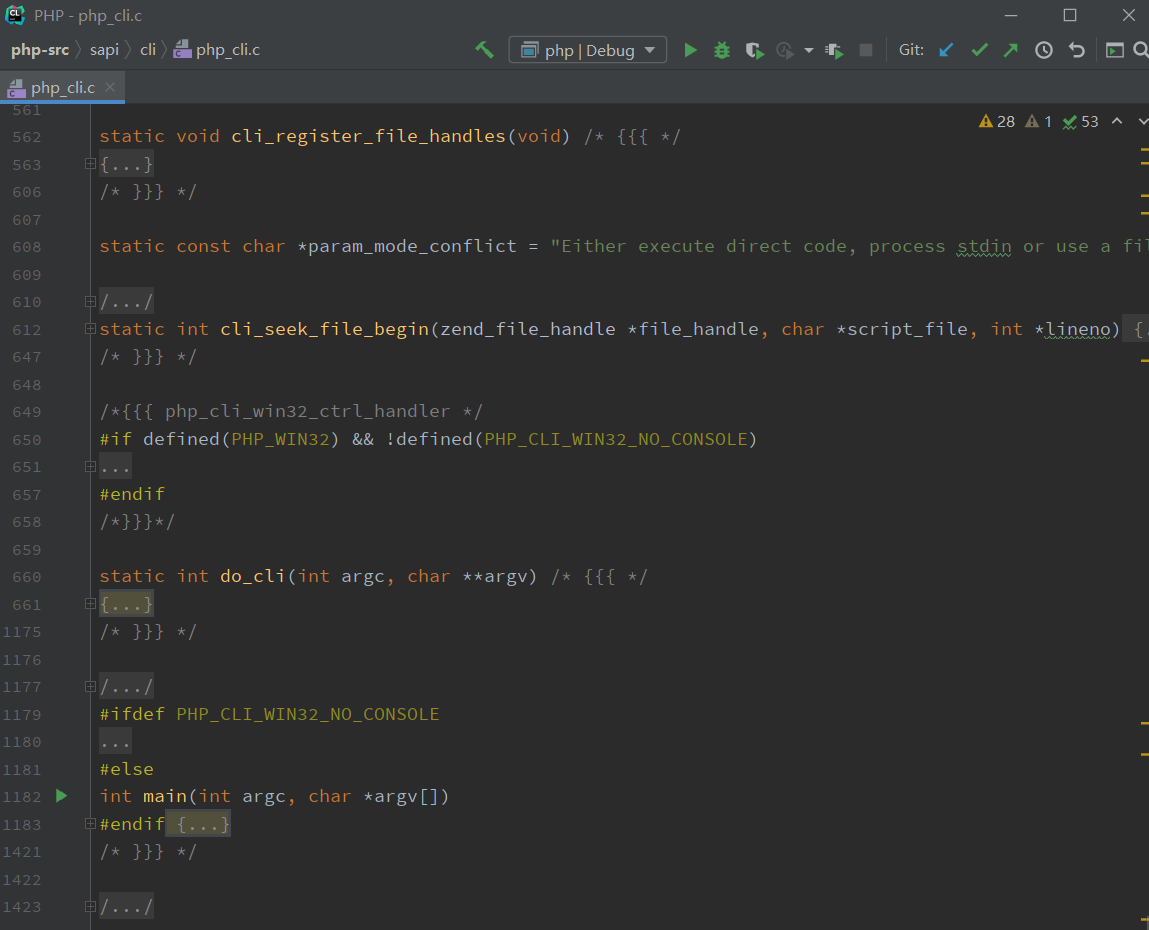Expand do_cli body fold at line 661
Viewport: 1149px width, 930px height.
pos(89,604)
